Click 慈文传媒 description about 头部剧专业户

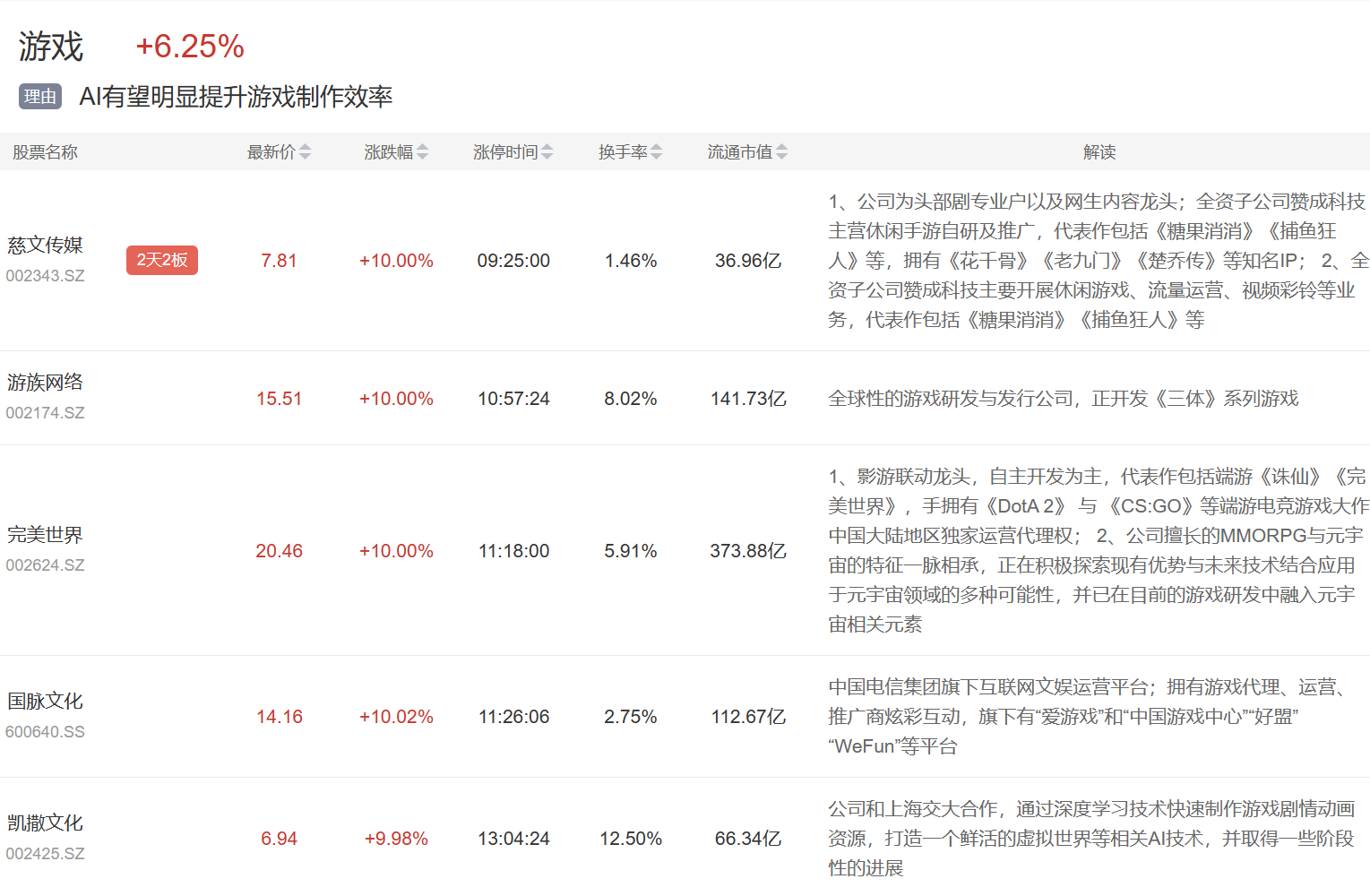[x=1099, y=261]
